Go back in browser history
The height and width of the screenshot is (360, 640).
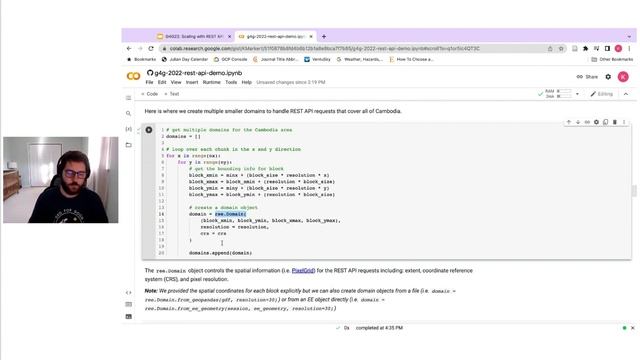pyautogui.click(x=129, y=49)
